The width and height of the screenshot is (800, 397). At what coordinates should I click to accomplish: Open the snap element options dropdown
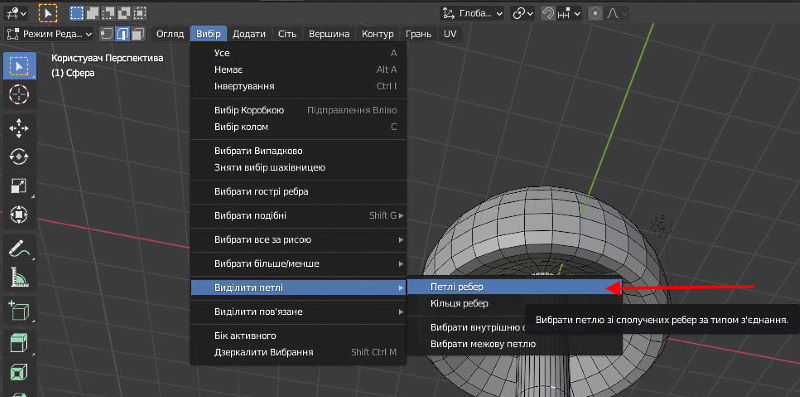tap(569, 13)
